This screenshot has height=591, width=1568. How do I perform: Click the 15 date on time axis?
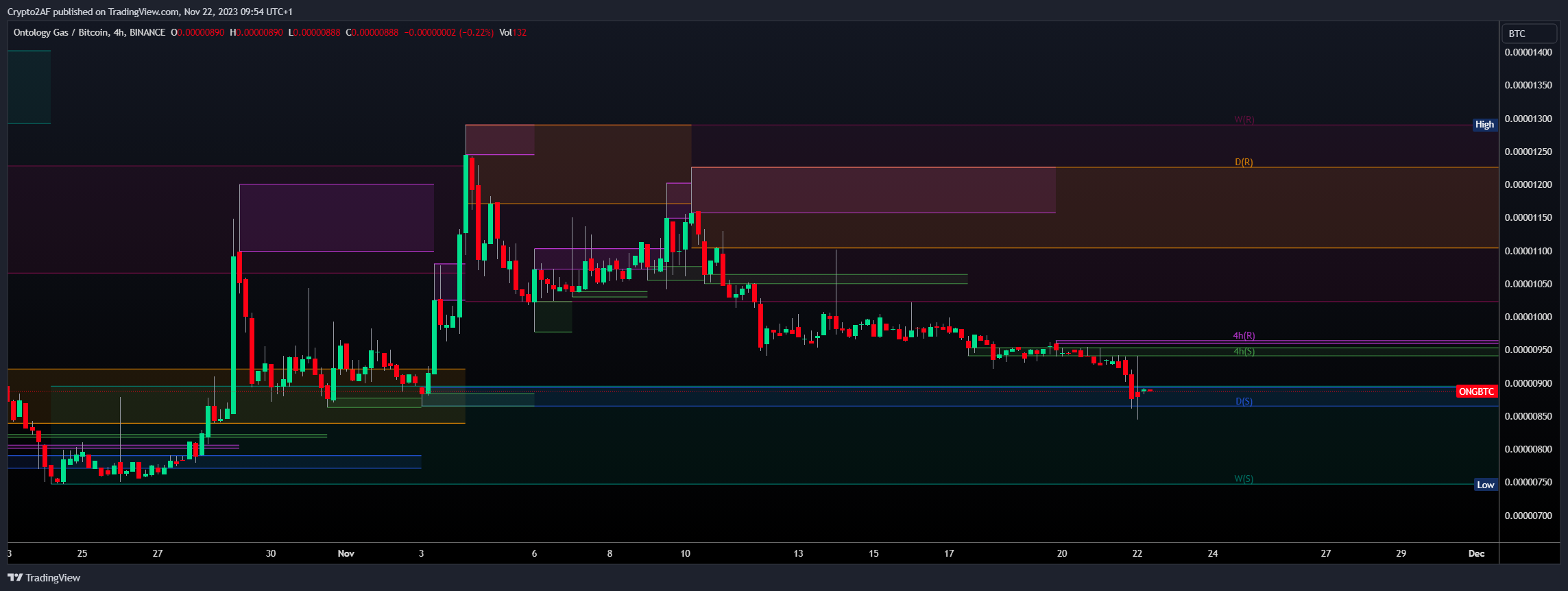(873, 553)
